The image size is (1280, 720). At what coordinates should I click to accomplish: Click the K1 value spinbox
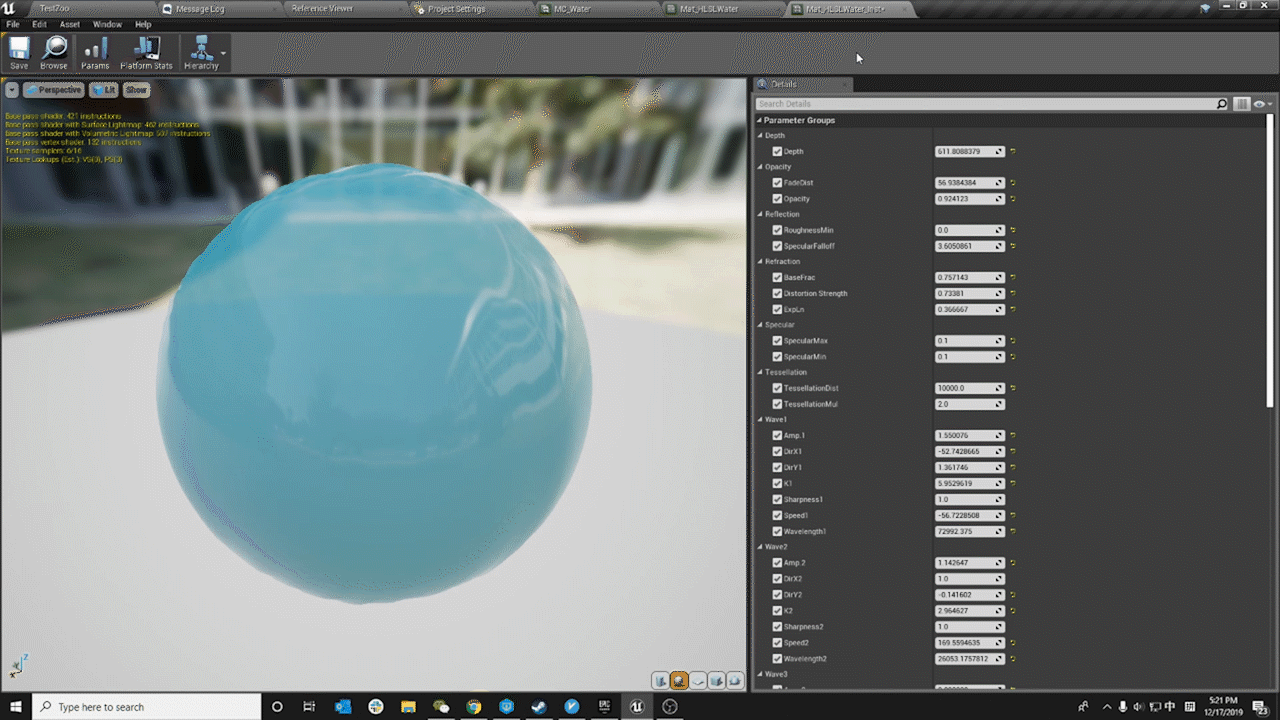pos(969,483)
